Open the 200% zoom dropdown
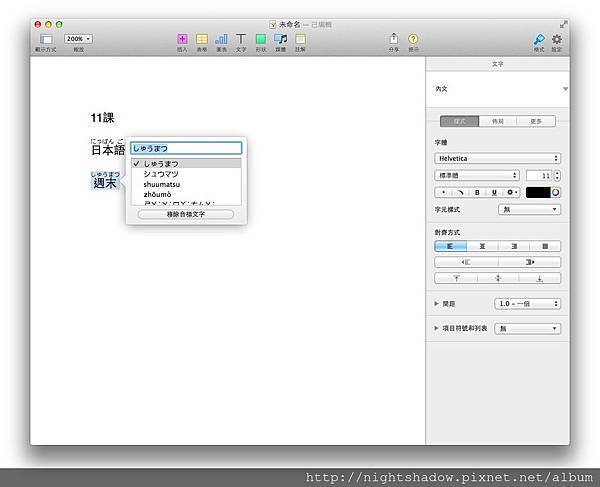The image size is (600, 487). tap(78, 38)
